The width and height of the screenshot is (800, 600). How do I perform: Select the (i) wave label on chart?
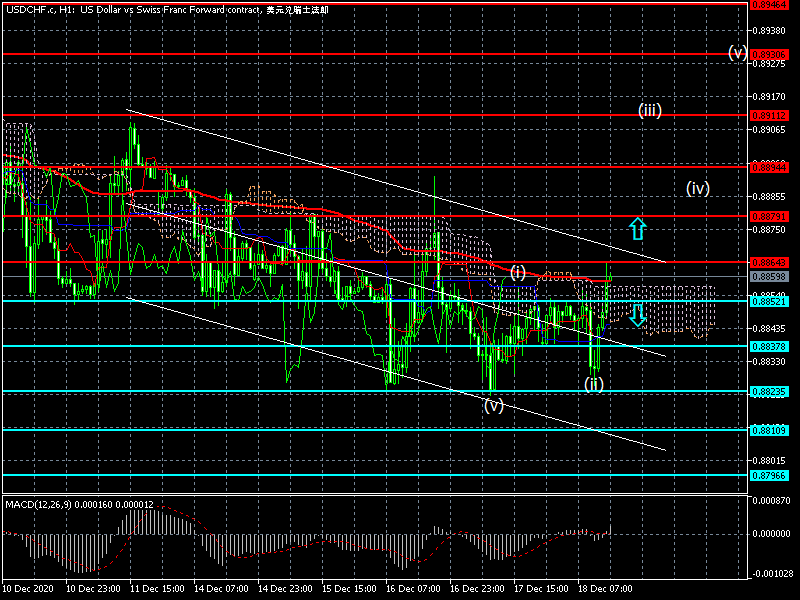tap(518, 272)
